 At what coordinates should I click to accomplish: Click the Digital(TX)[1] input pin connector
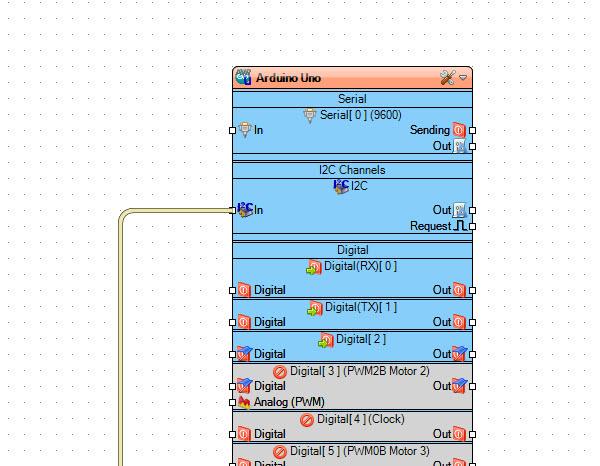[x=232, y=323]
